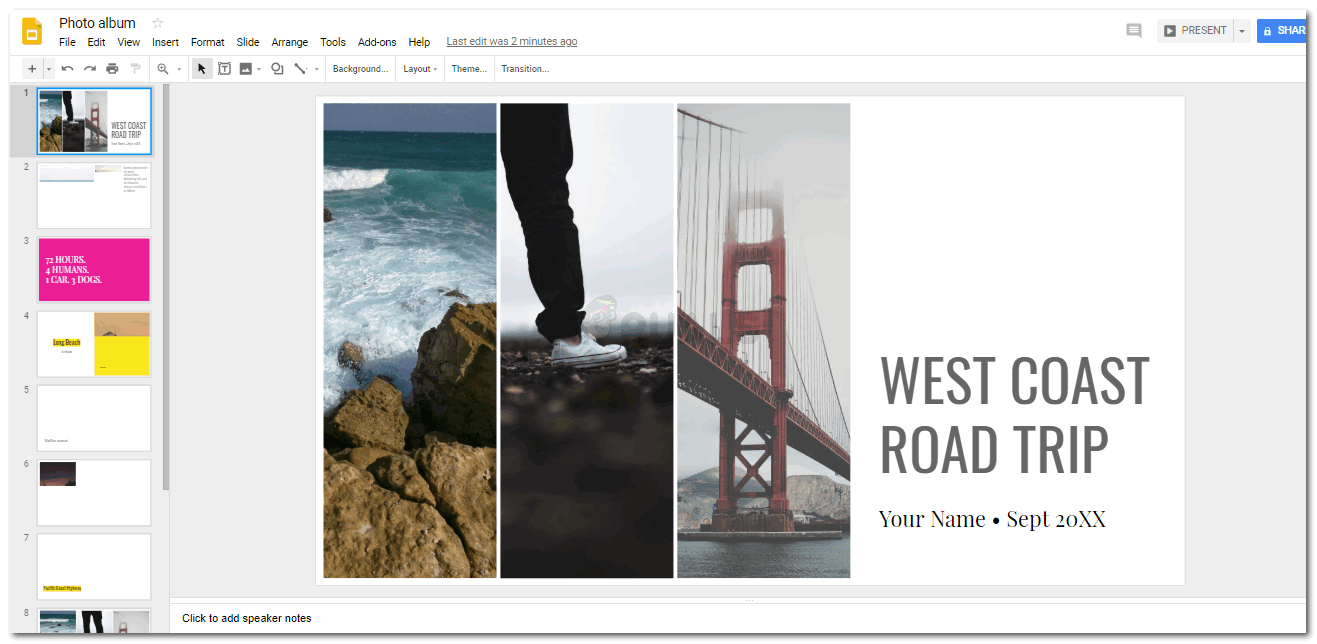The width and height of the screenshot is (1317, 644).
Task: Click the sneaker photo on slide
Action: tap(587, 341)
